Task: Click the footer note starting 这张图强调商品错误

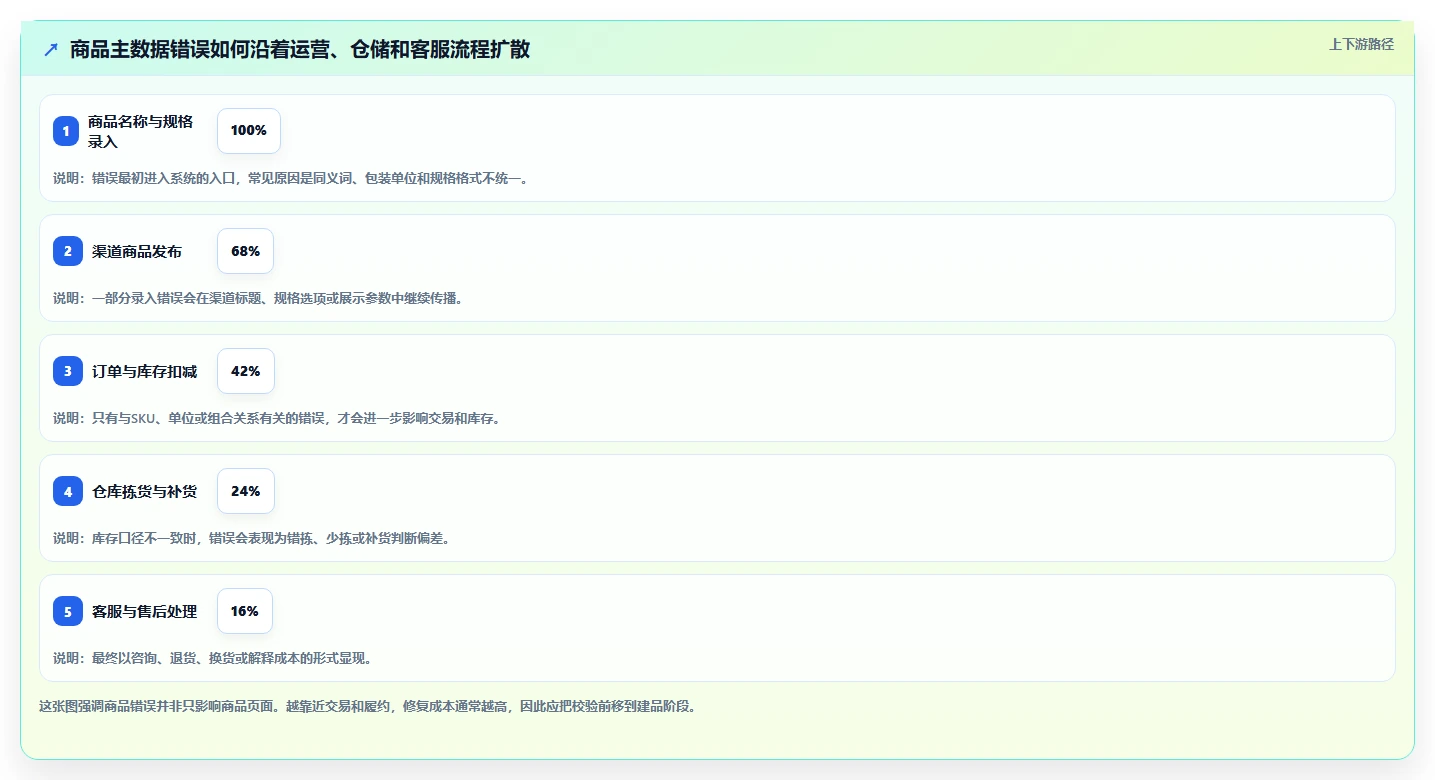Action: coord(367,706)
